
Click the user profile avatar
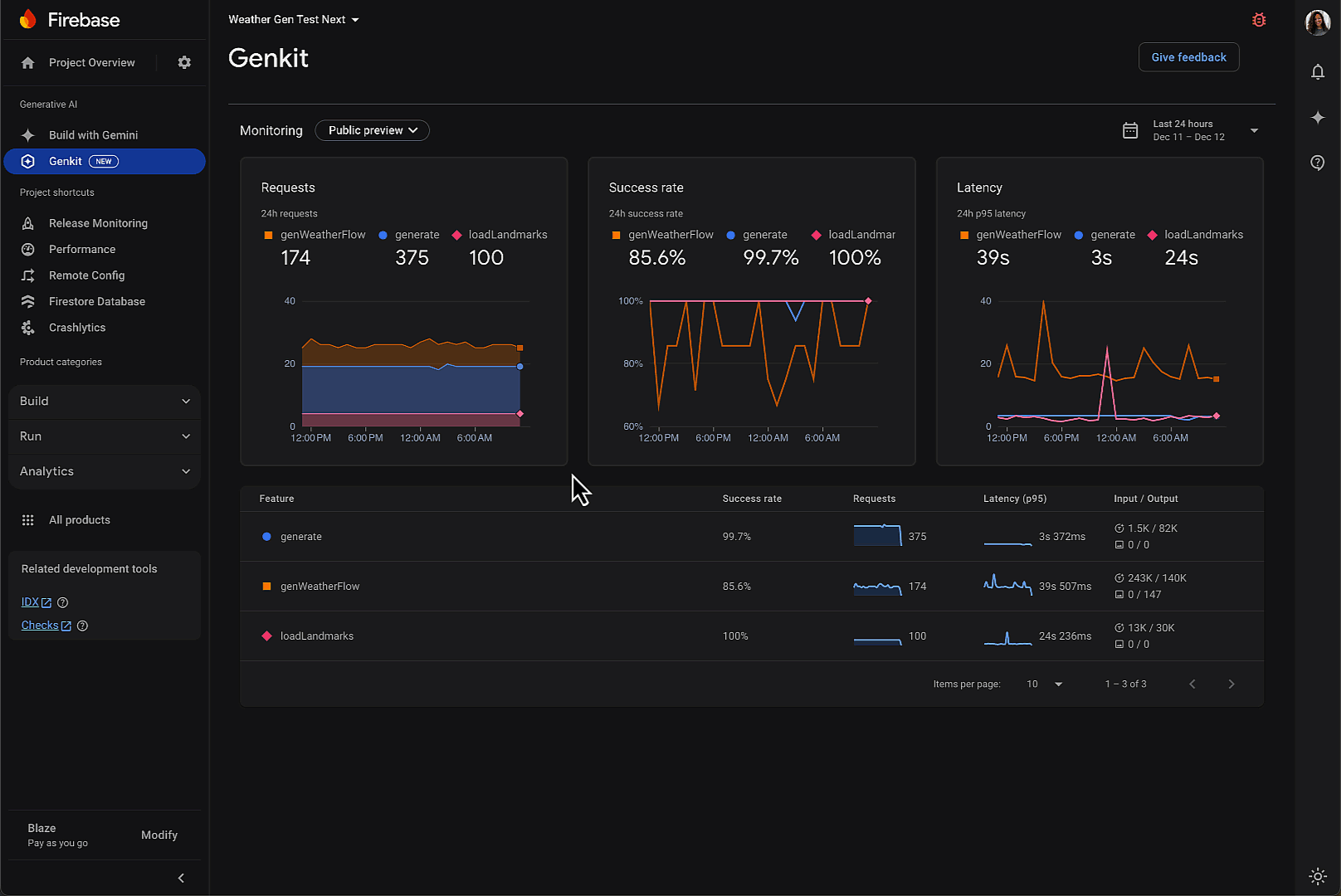1318,22
